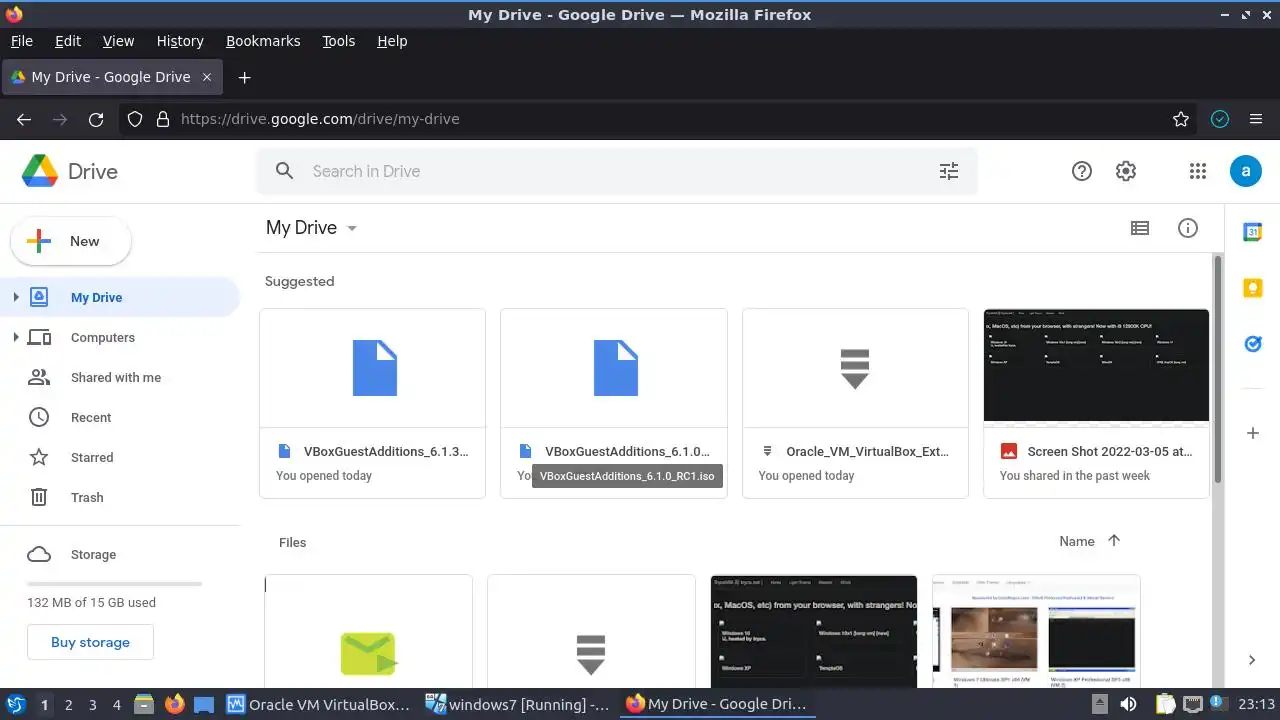Launch Firefox from taskbar launcher

pyautogui.click(x=174, y=704)
